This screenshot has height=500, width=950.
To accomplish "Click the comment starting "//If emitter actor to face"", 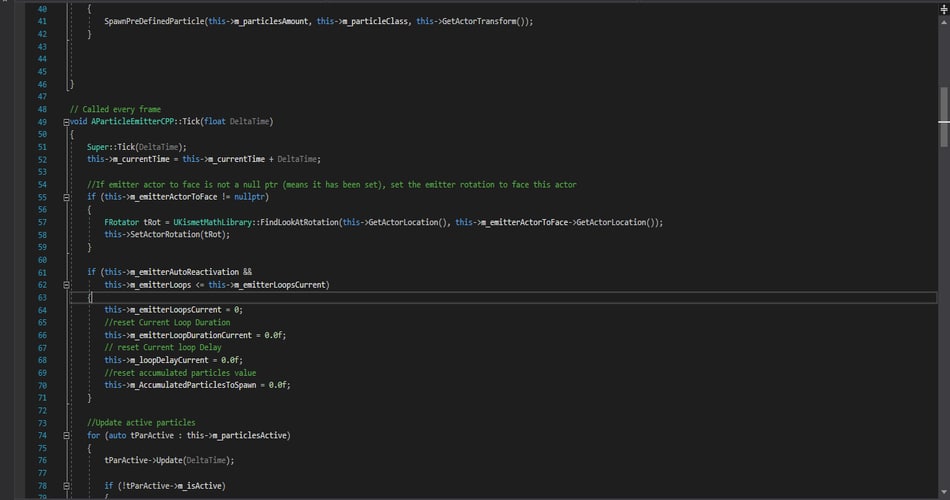I will 331,184.
